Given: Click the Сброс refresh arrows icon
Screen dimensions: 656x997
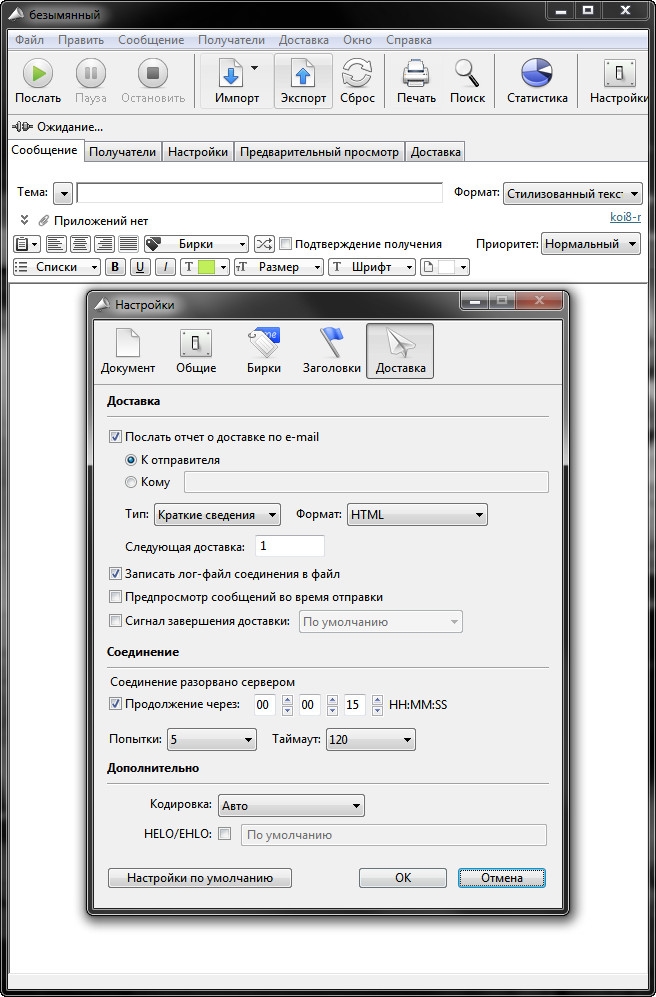Looking at the screenshot, I should click(357, 74).
